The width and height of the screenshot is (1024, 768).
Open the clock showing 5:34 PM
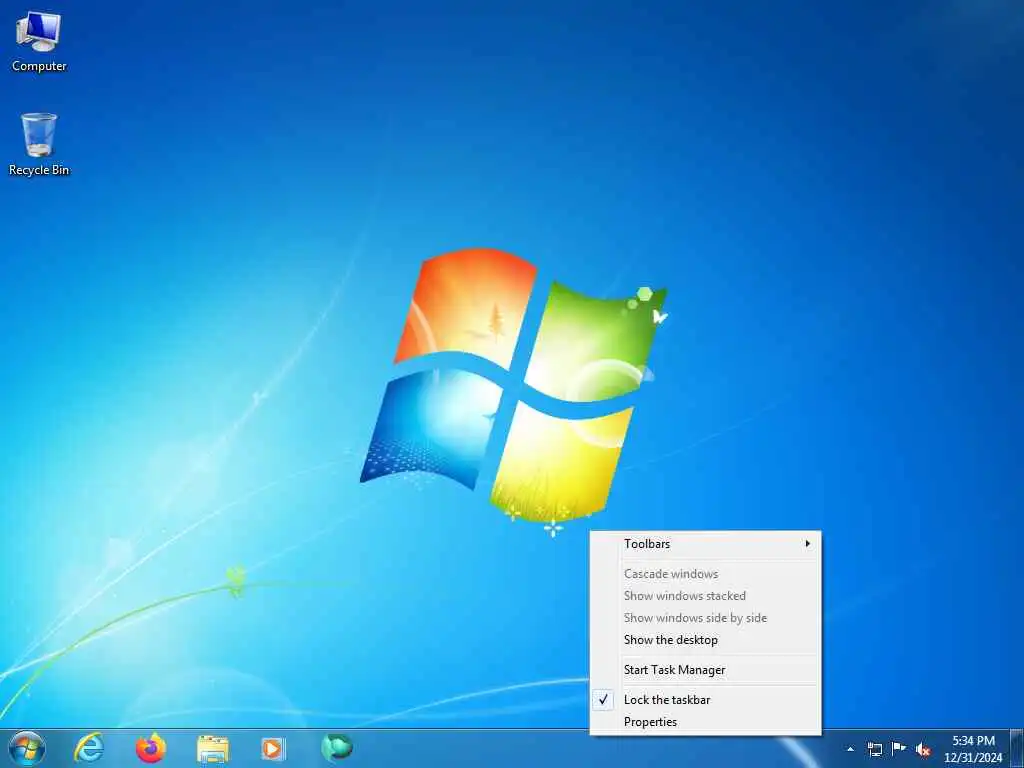point(973,749)
